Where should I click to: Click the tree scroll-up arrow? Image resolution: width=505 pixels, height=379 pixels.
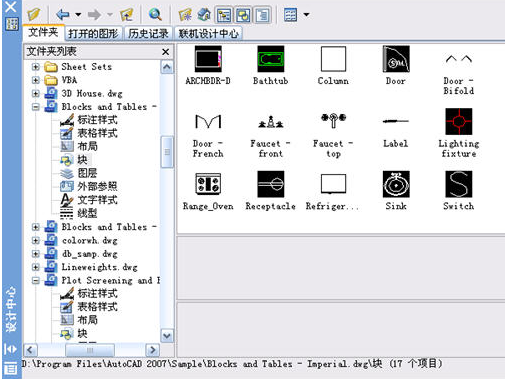click(167, 67)
